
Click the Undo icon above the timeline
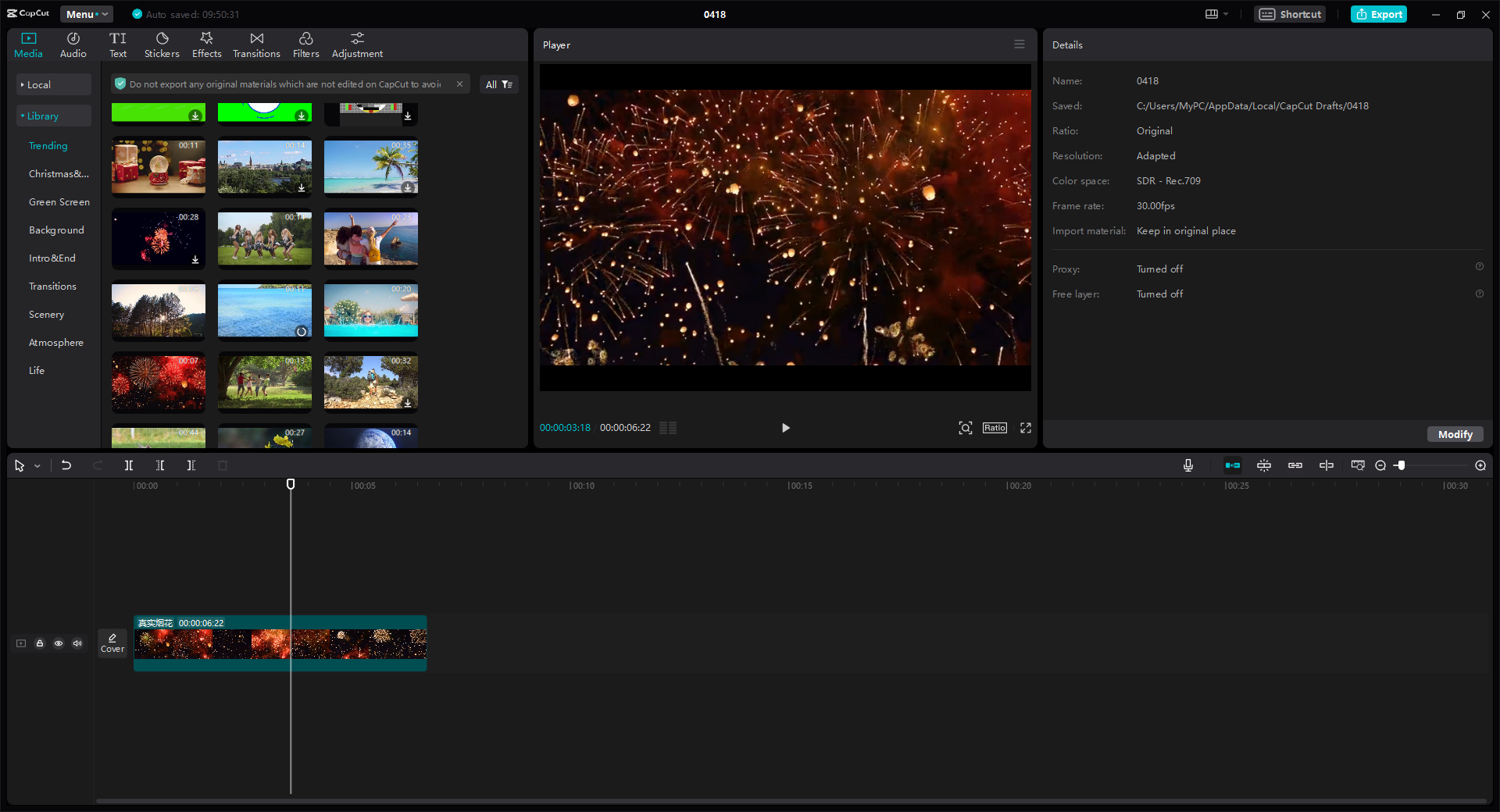coord(66,465)
